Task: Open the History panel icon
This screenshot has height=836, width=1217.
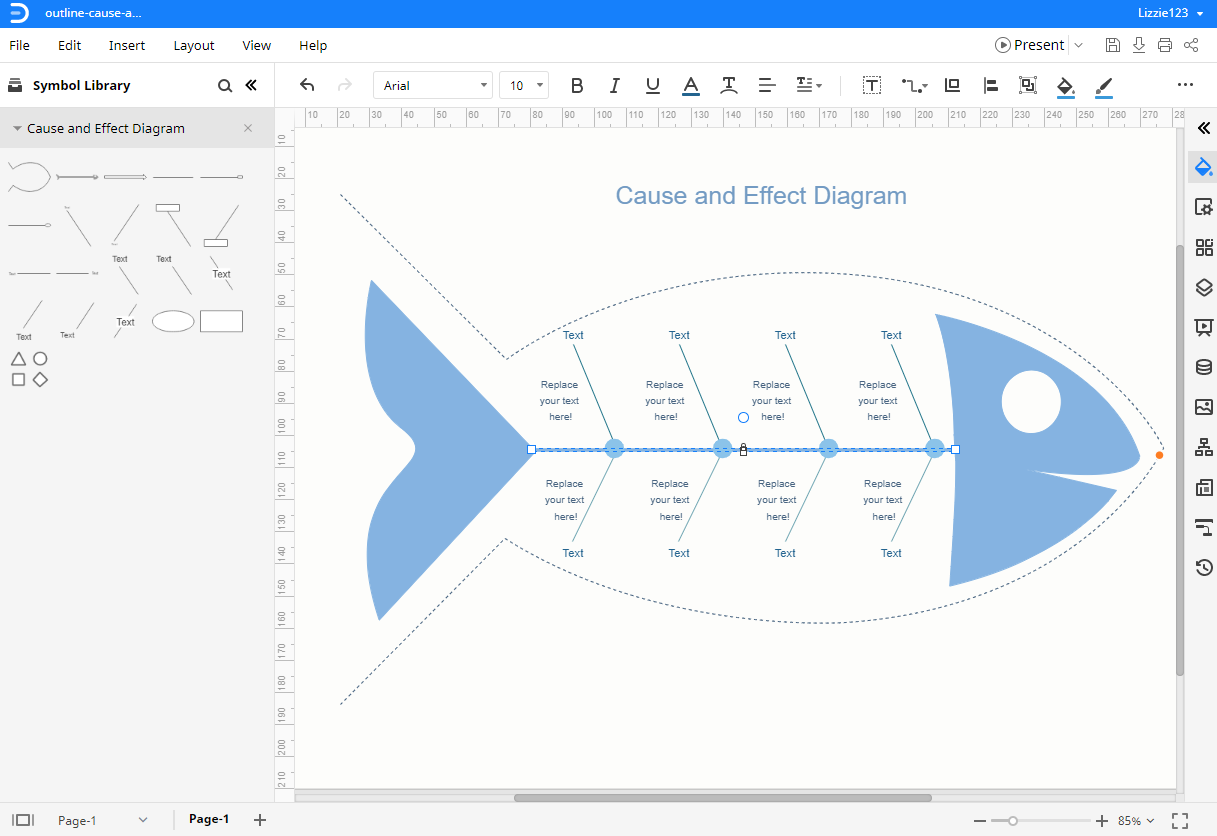Action: [1203, 568]
